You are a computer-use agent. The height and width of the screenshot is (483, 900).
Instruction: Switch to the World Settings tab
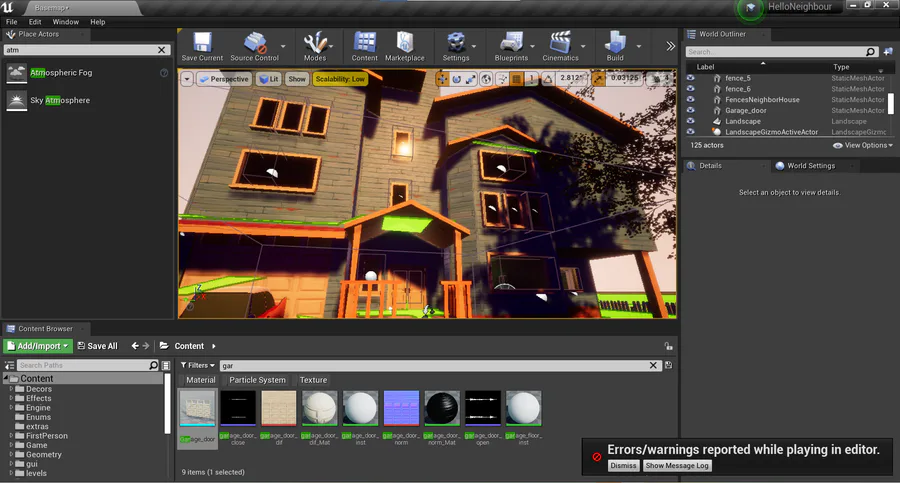click(x=810, y=165)
